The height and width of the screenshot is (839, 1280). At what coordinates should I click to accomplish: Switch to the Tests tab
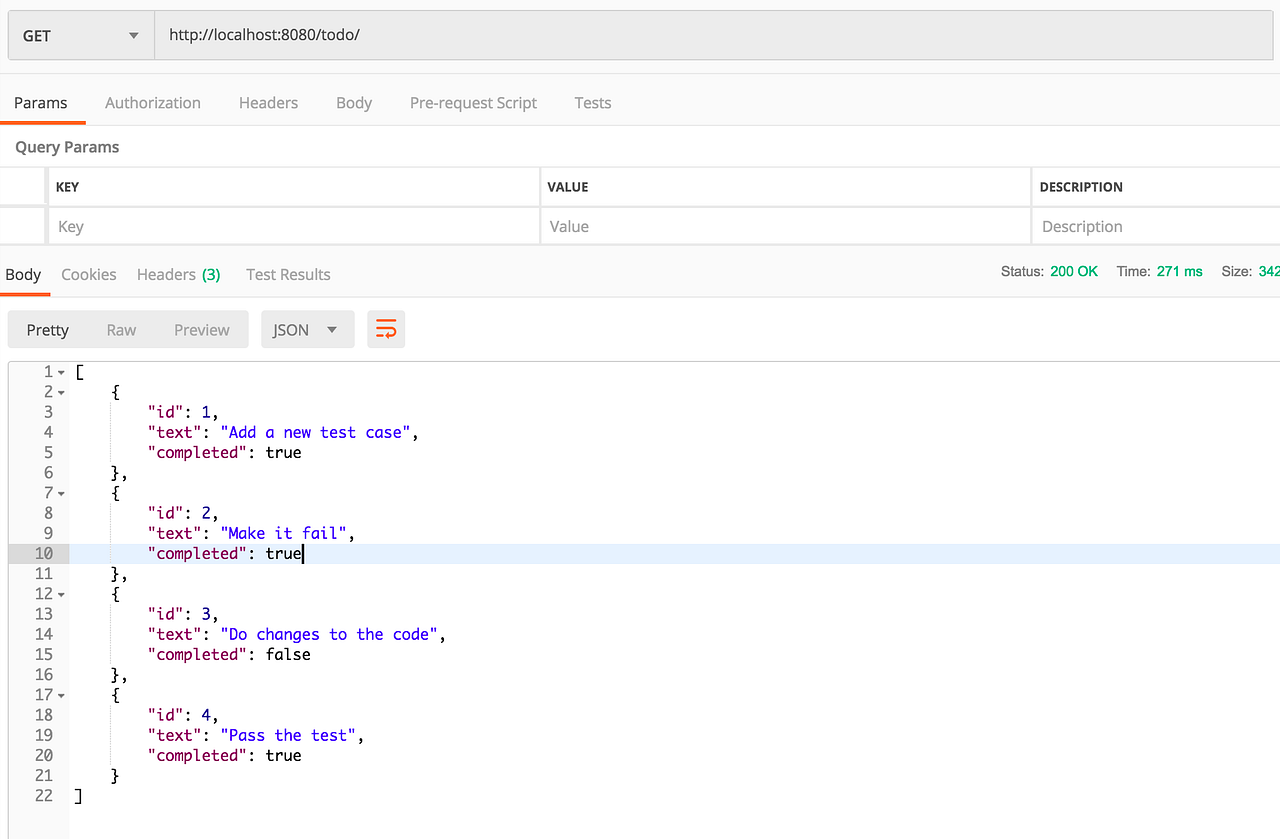[592, 102]
